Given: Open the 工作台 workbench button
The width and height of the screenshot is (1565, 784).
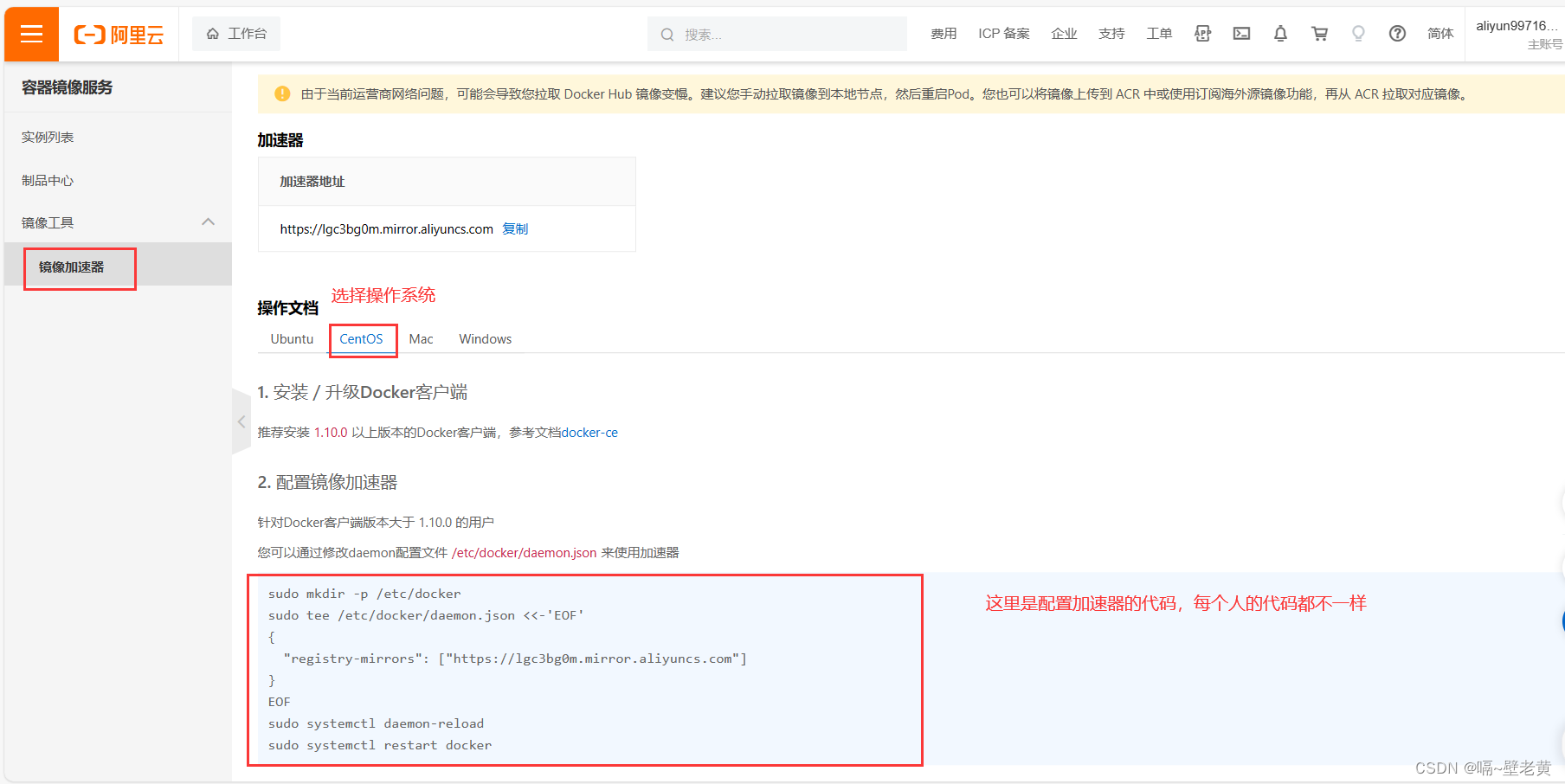Looking at the screenshot, I should point(236,34).
